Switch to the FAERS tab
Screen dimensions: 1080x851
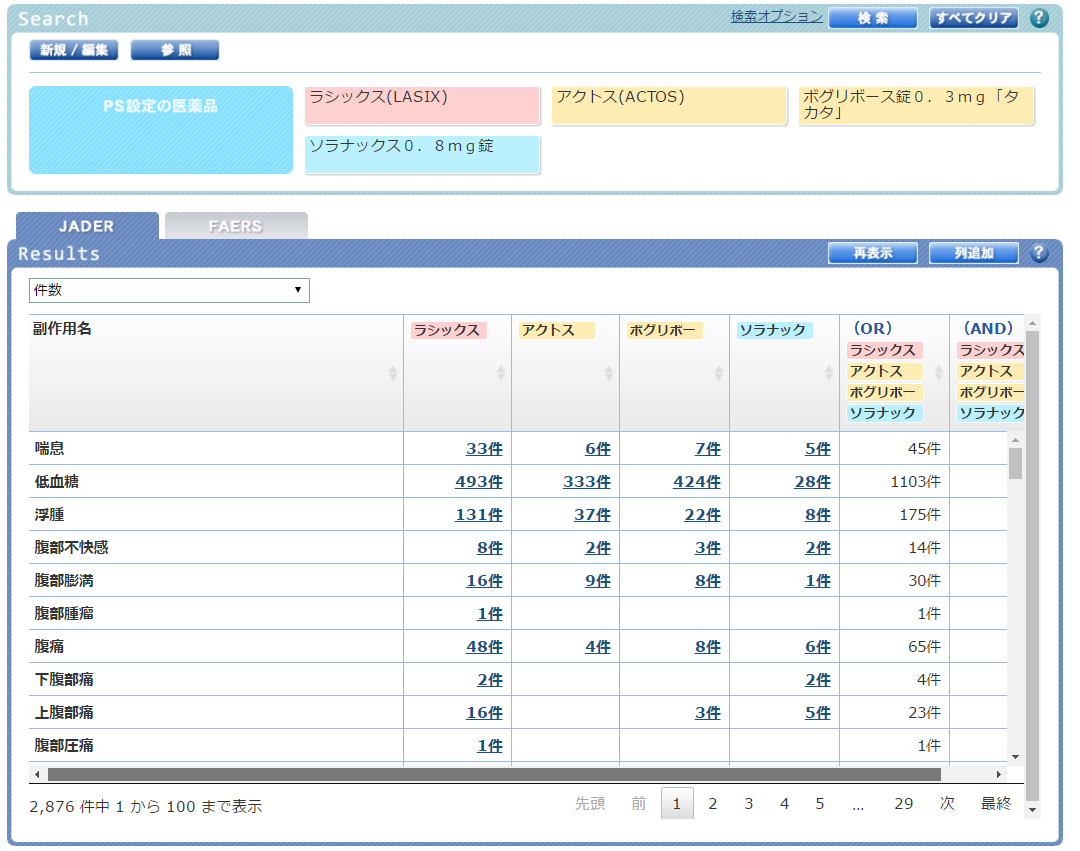coord(236,226)
